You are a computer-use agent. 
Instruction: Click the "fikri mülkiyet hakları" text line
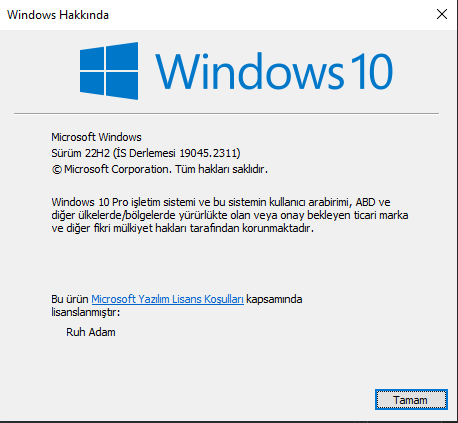point(140,228)
